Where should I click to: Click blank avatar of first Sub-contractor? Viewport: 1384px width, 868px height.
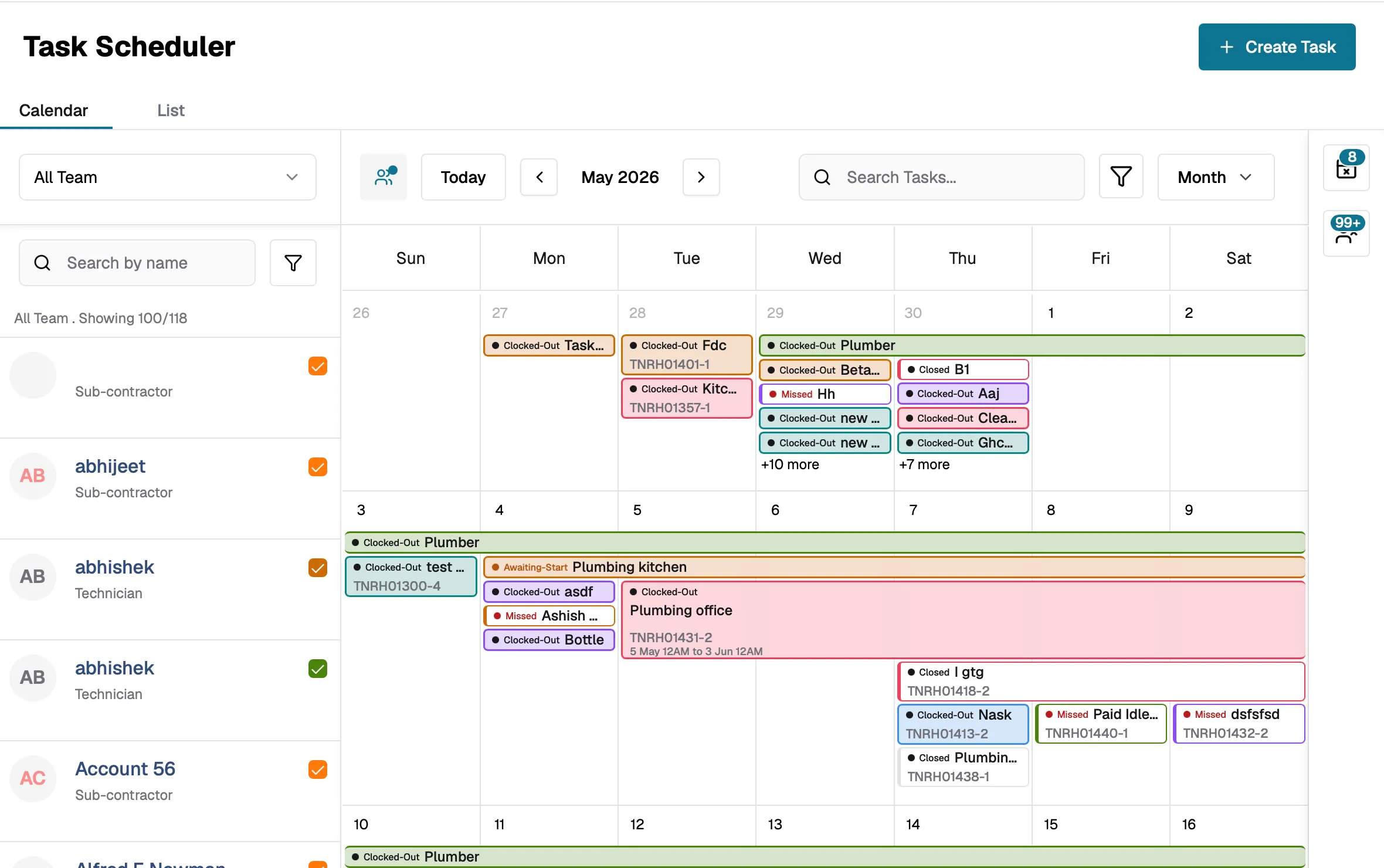pyautogui.click(x=33, y=375)
